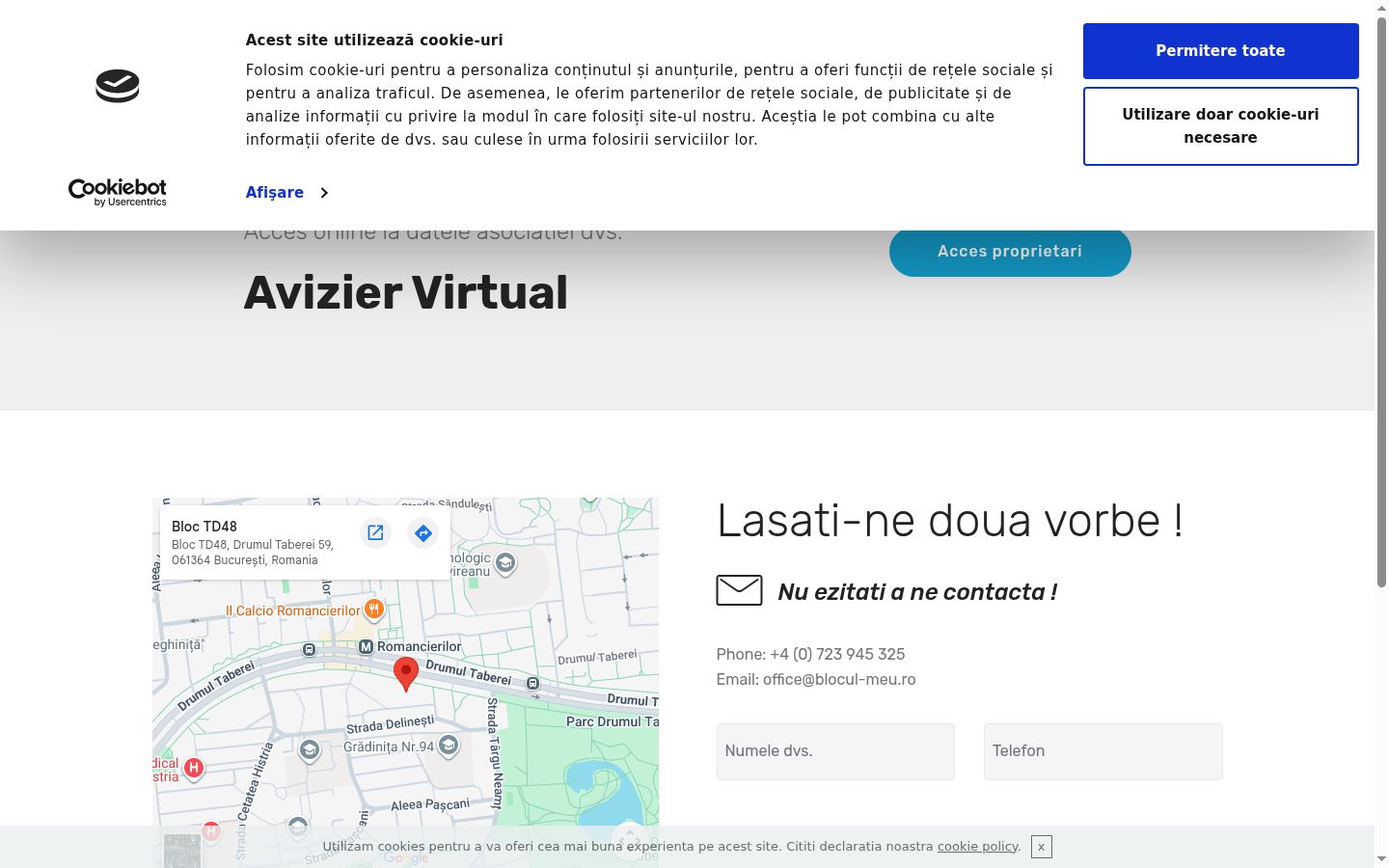
Task: Click the Romancierilor metro station icon
Action: [x=366, y=647]
